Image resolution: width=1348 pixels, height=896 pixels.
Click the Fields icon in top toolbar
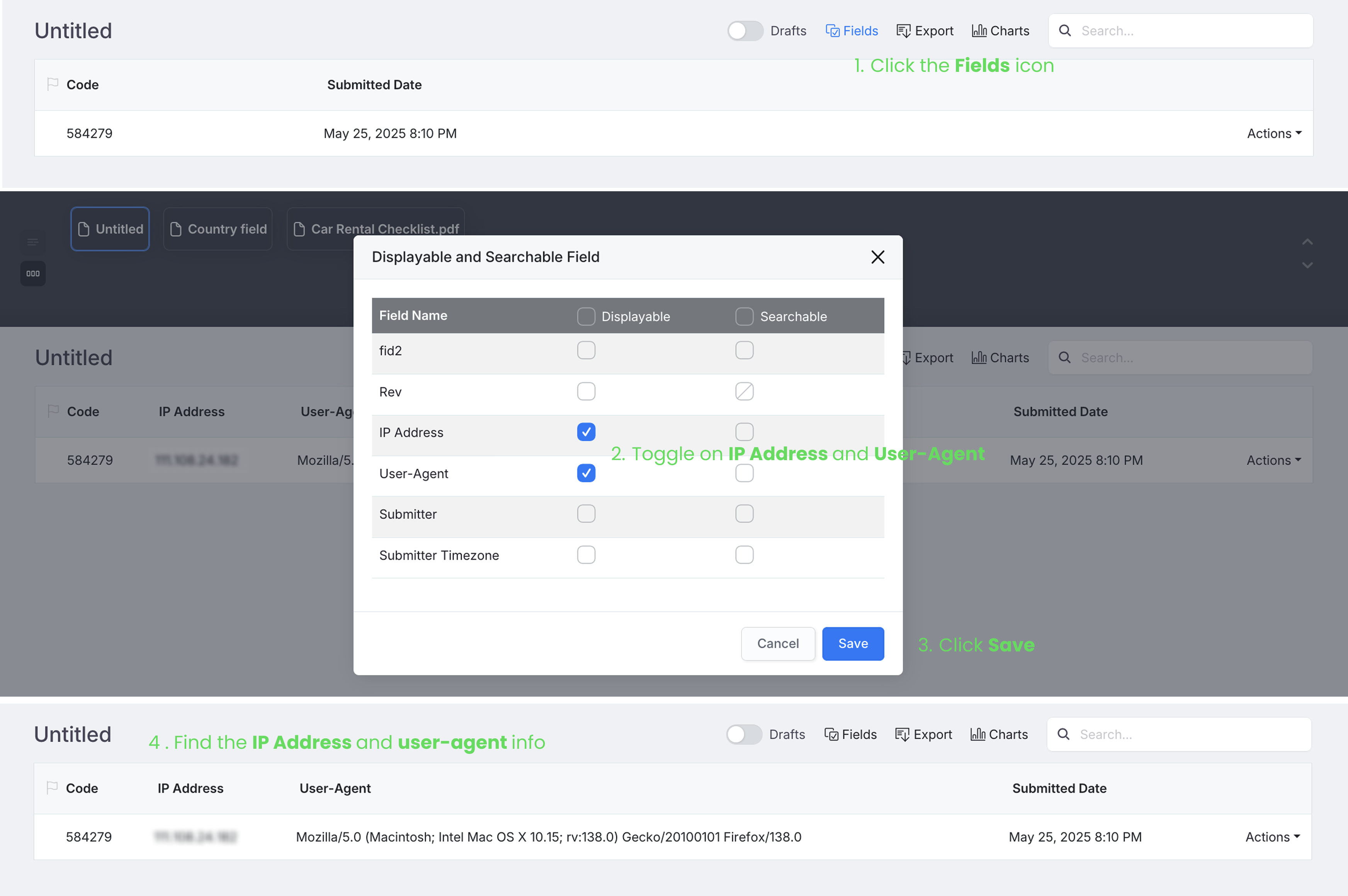click(833, 31)
